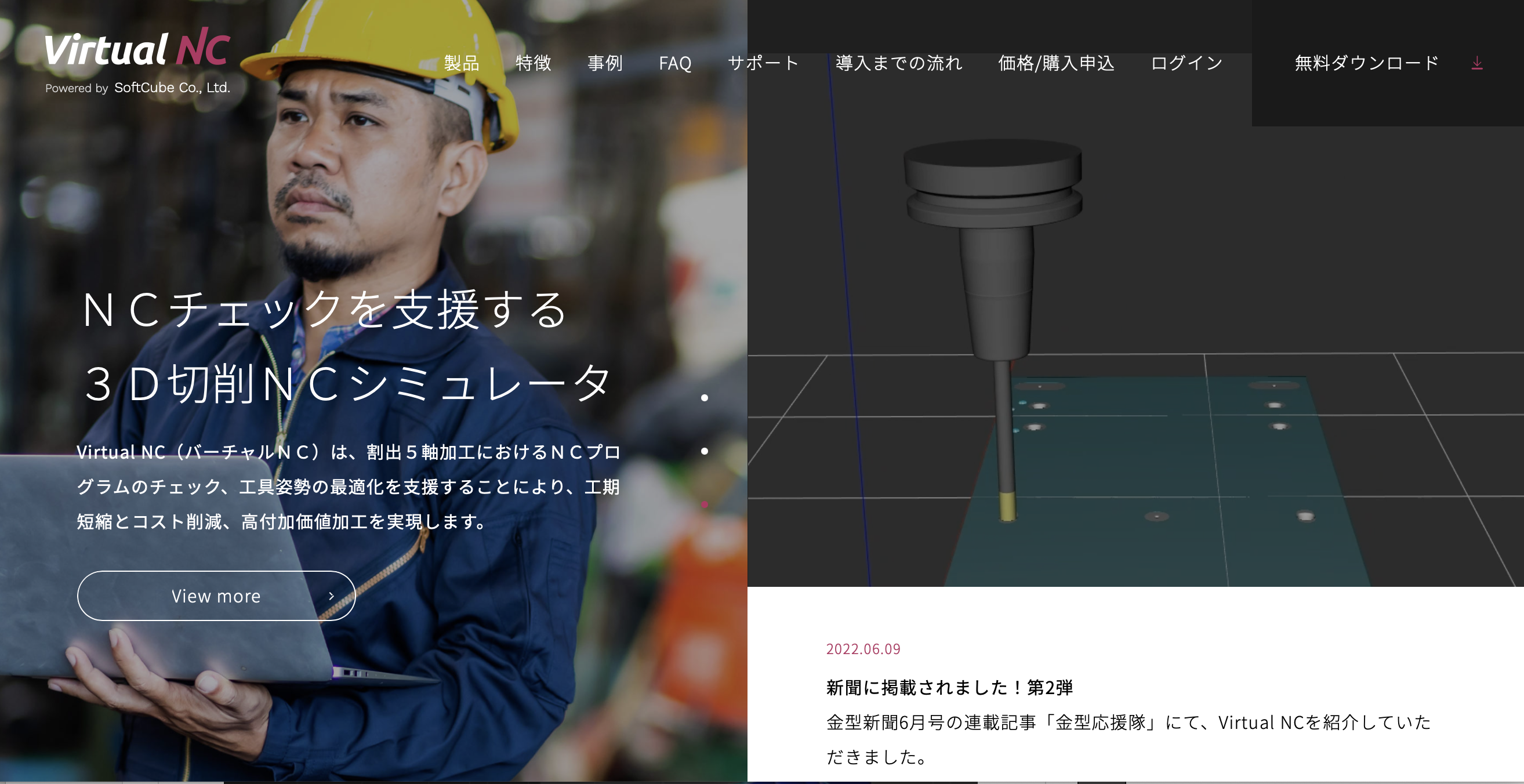
Task: Go to 価格/購入申込 page
Action: pos(1056,63)
